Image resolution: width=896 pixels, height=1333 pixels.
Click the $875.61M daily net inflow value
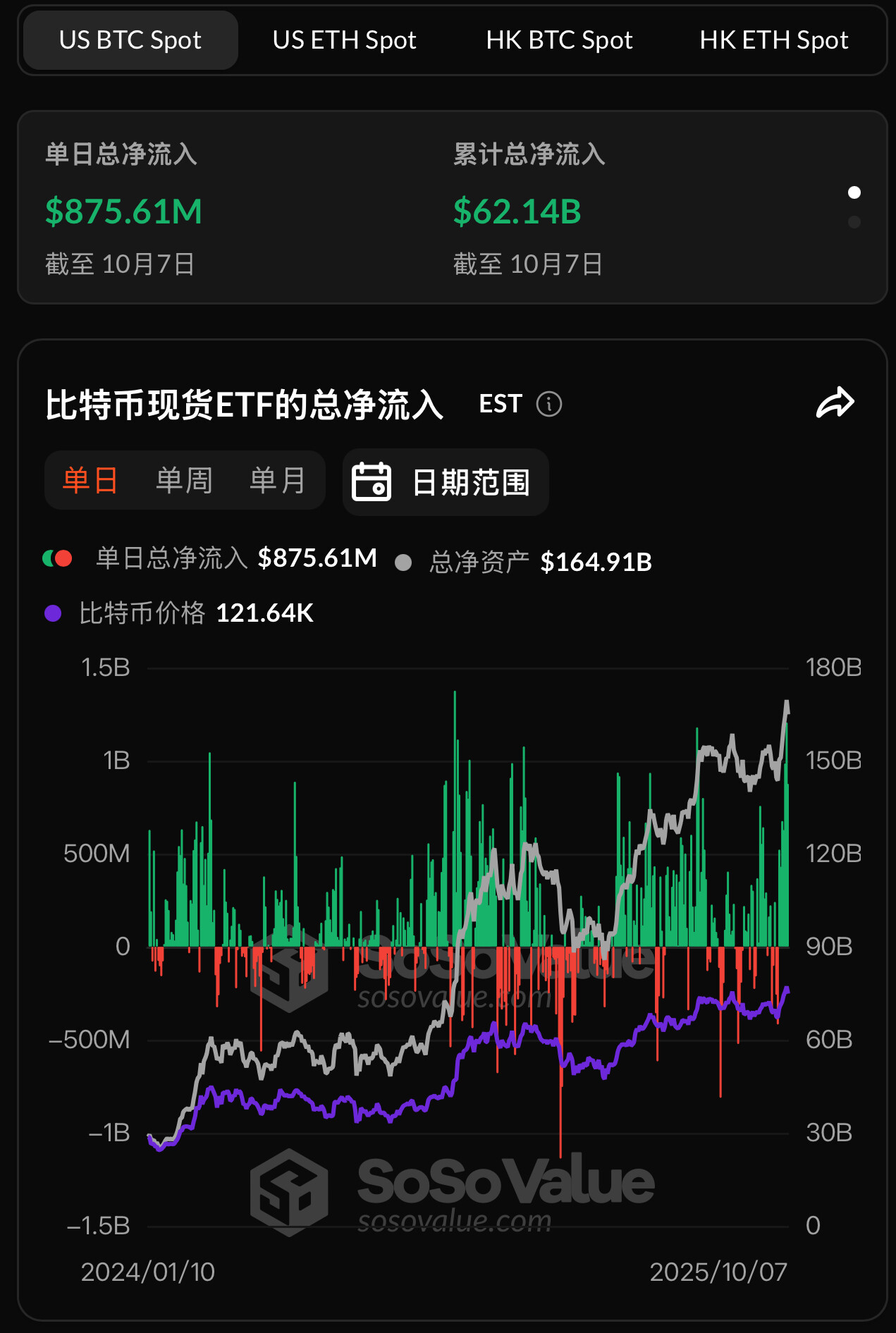coord(124,211)
